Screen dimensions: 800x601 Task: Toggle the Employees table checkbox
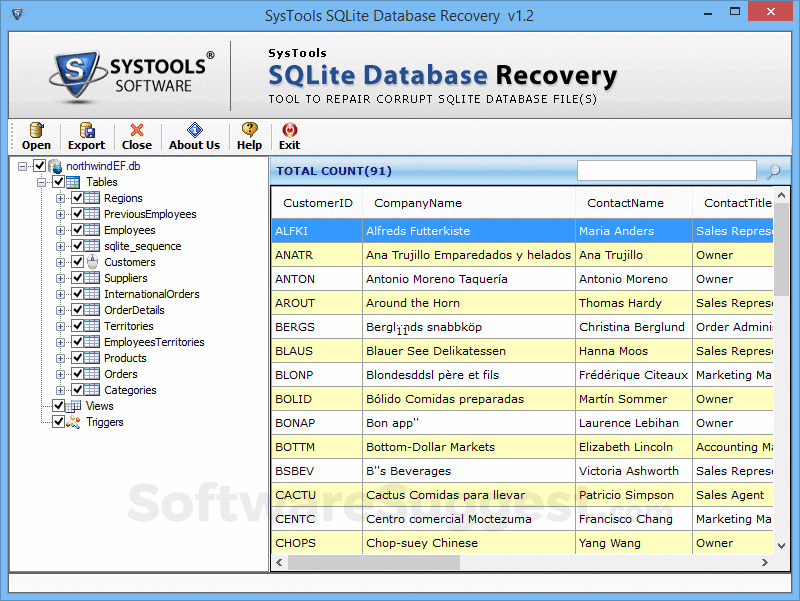78,230
